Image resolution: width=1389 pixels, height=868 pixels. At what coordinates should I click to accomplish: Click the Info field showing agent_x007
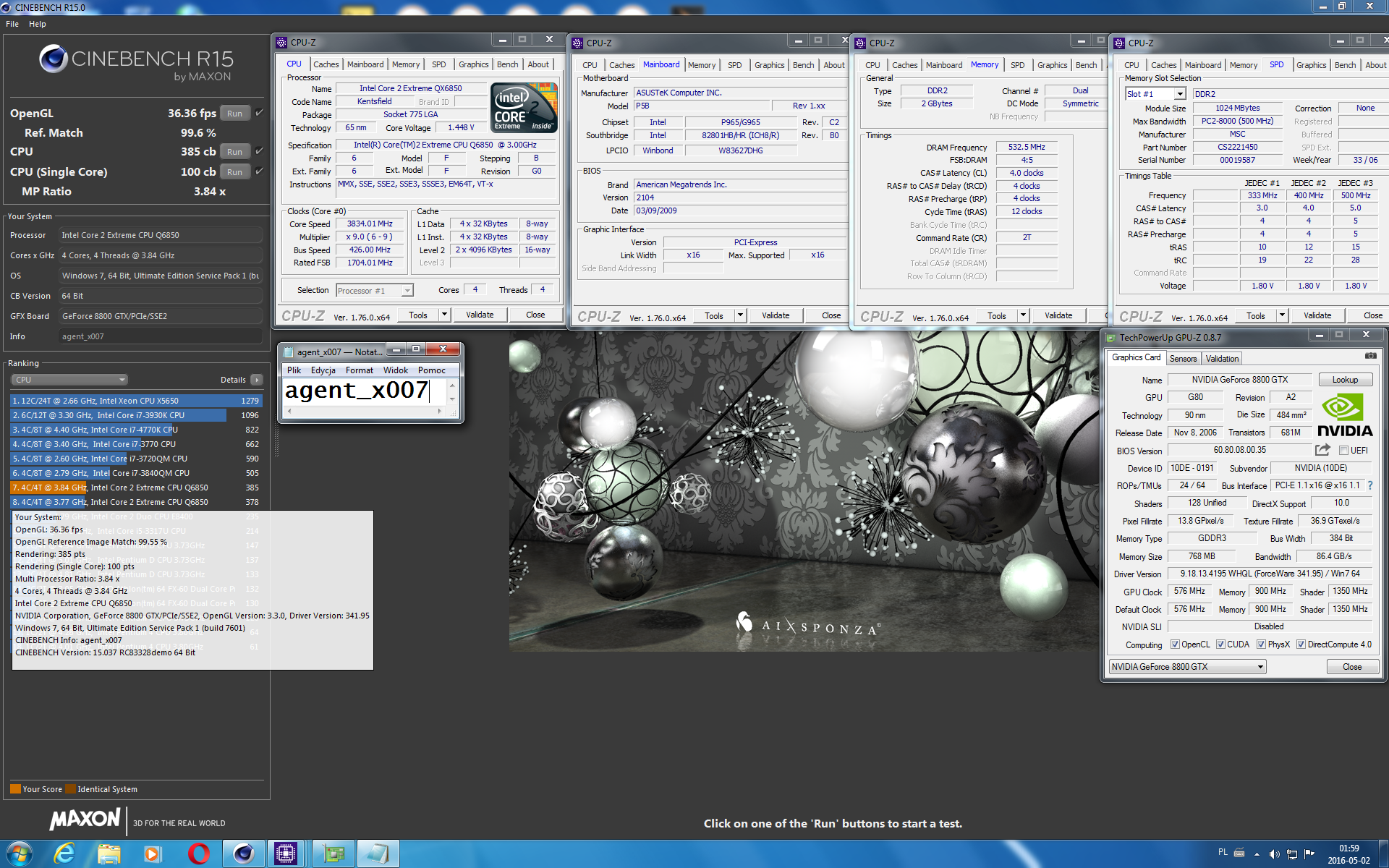point(160,336)
